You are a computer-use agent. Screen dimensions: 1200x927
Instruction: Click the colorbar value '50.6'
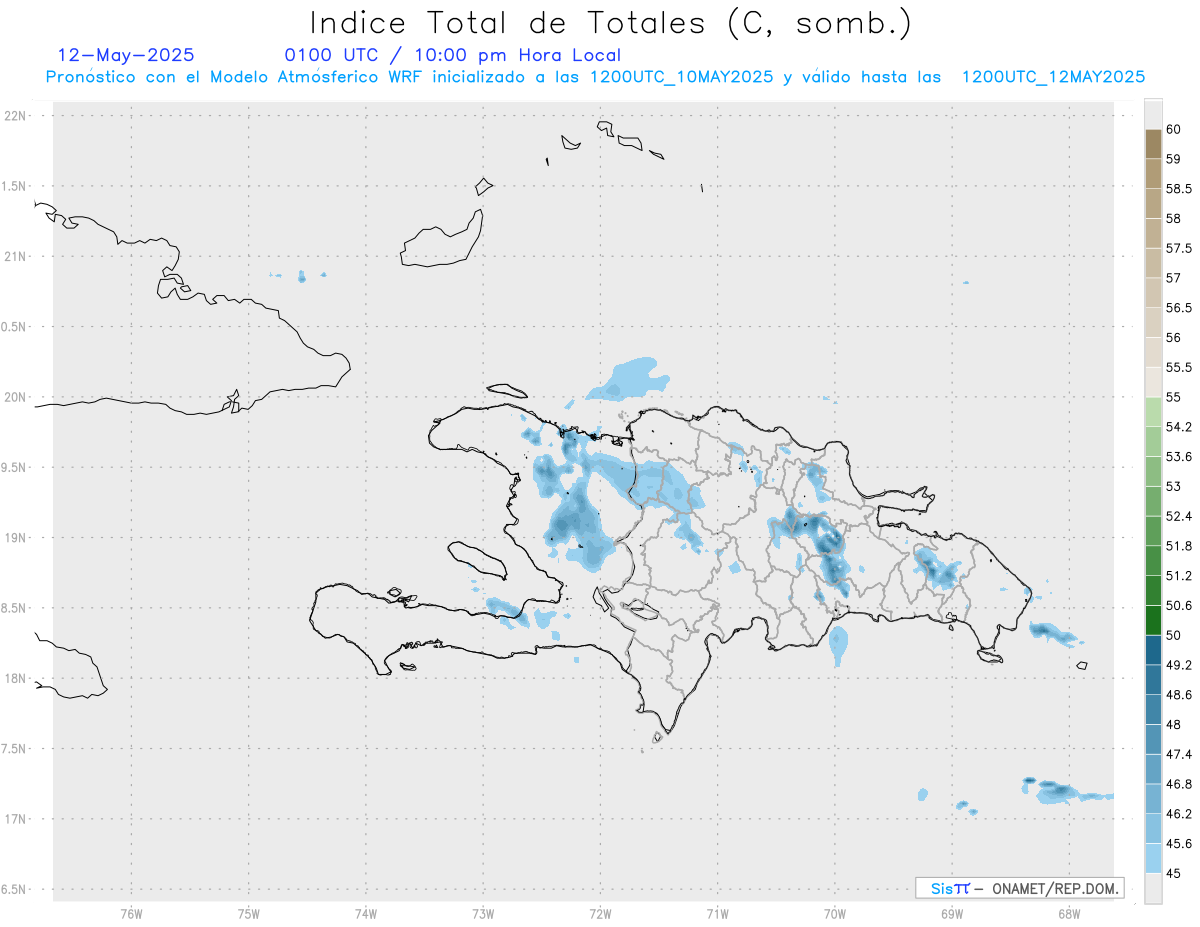pos(1179,606)
